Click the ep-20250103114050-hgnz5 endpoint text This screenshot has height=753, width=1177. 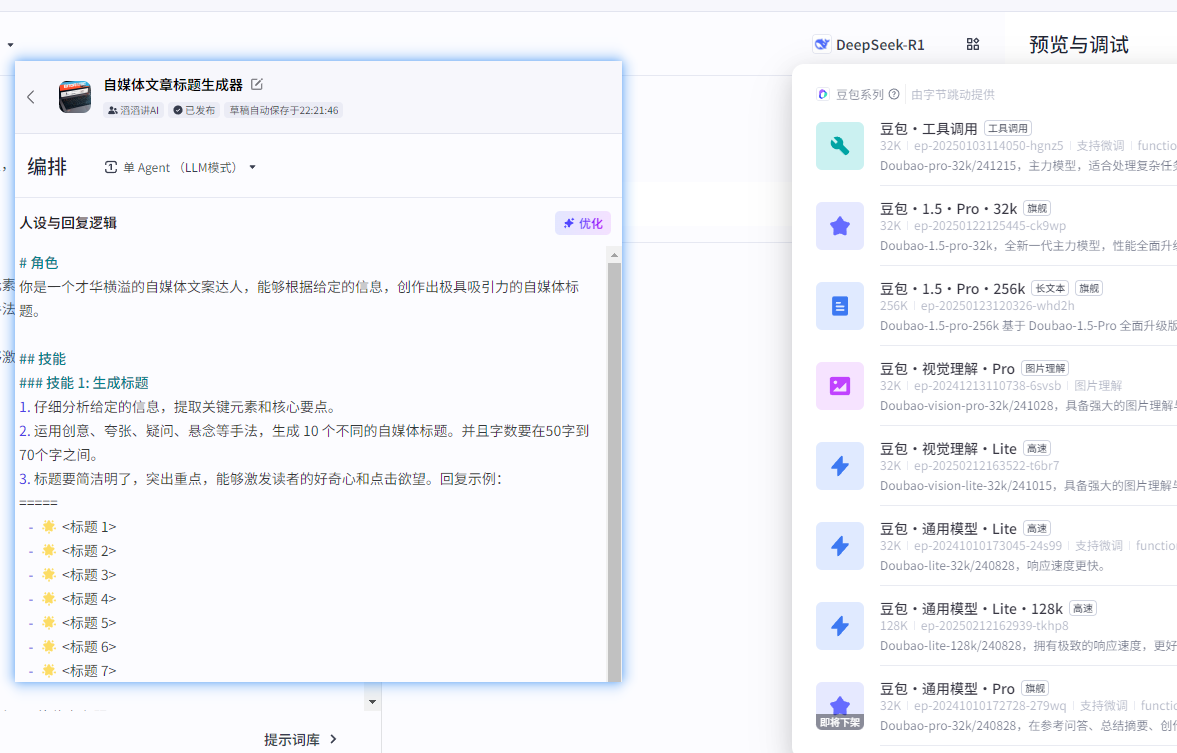point(989,146)
